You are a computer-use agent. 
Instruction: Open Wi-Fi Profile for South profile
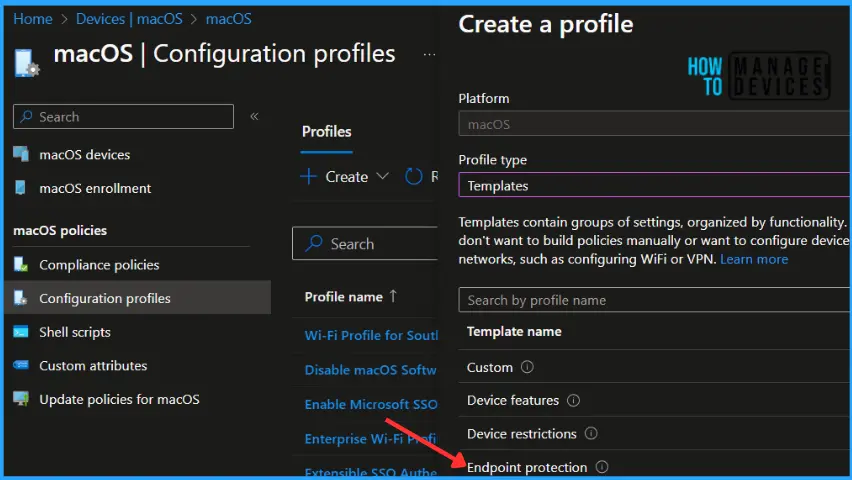[371, 335]
